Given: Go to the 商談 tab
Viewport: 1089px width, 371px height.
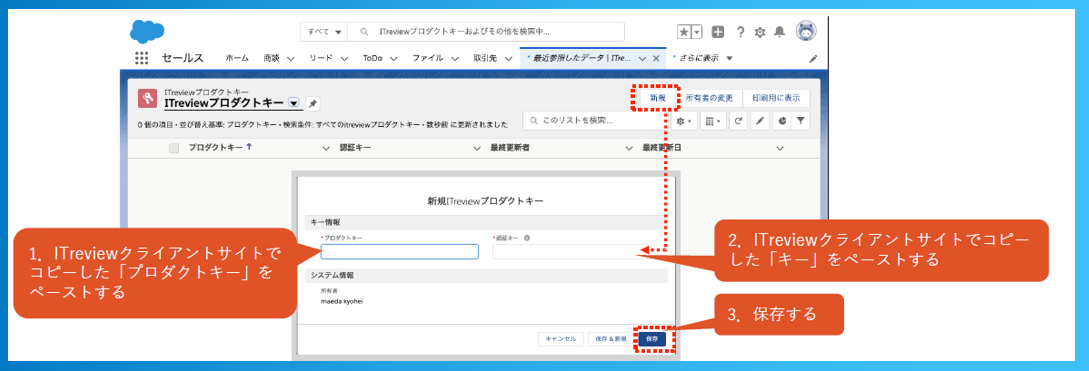Looking at the screenshot, I should coord(272,58).
